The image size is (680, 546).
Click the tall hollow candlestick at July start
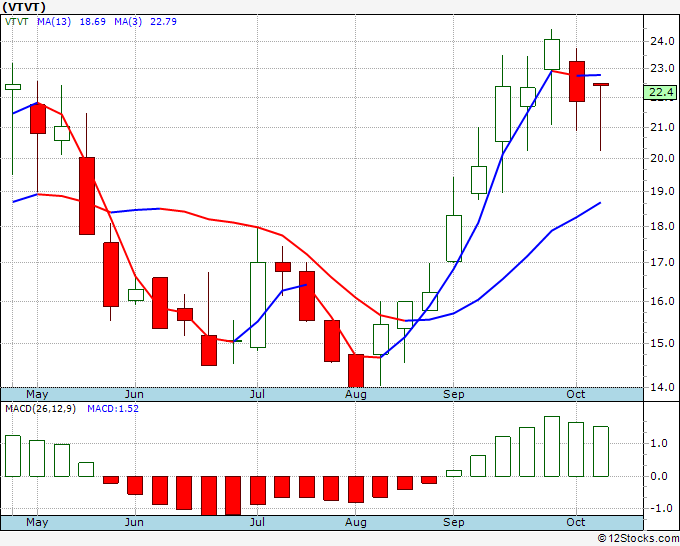click(258, 305)
